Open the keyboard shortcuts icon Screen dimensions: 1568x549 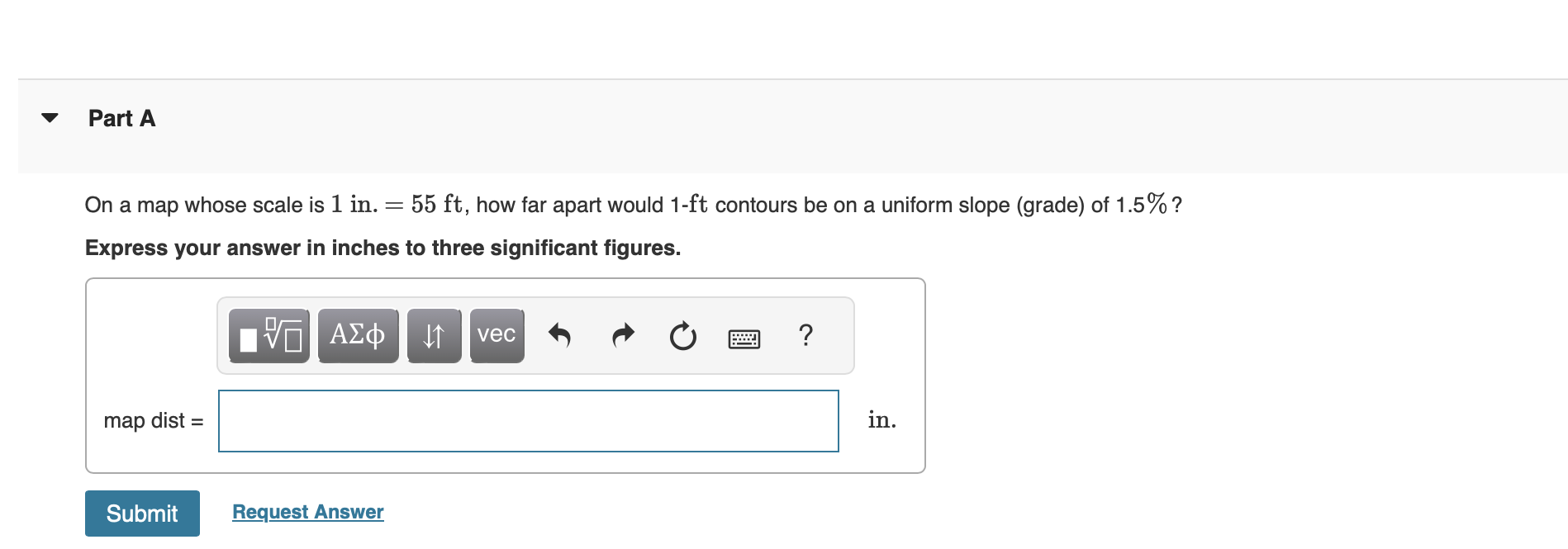(x=744, y=337)
